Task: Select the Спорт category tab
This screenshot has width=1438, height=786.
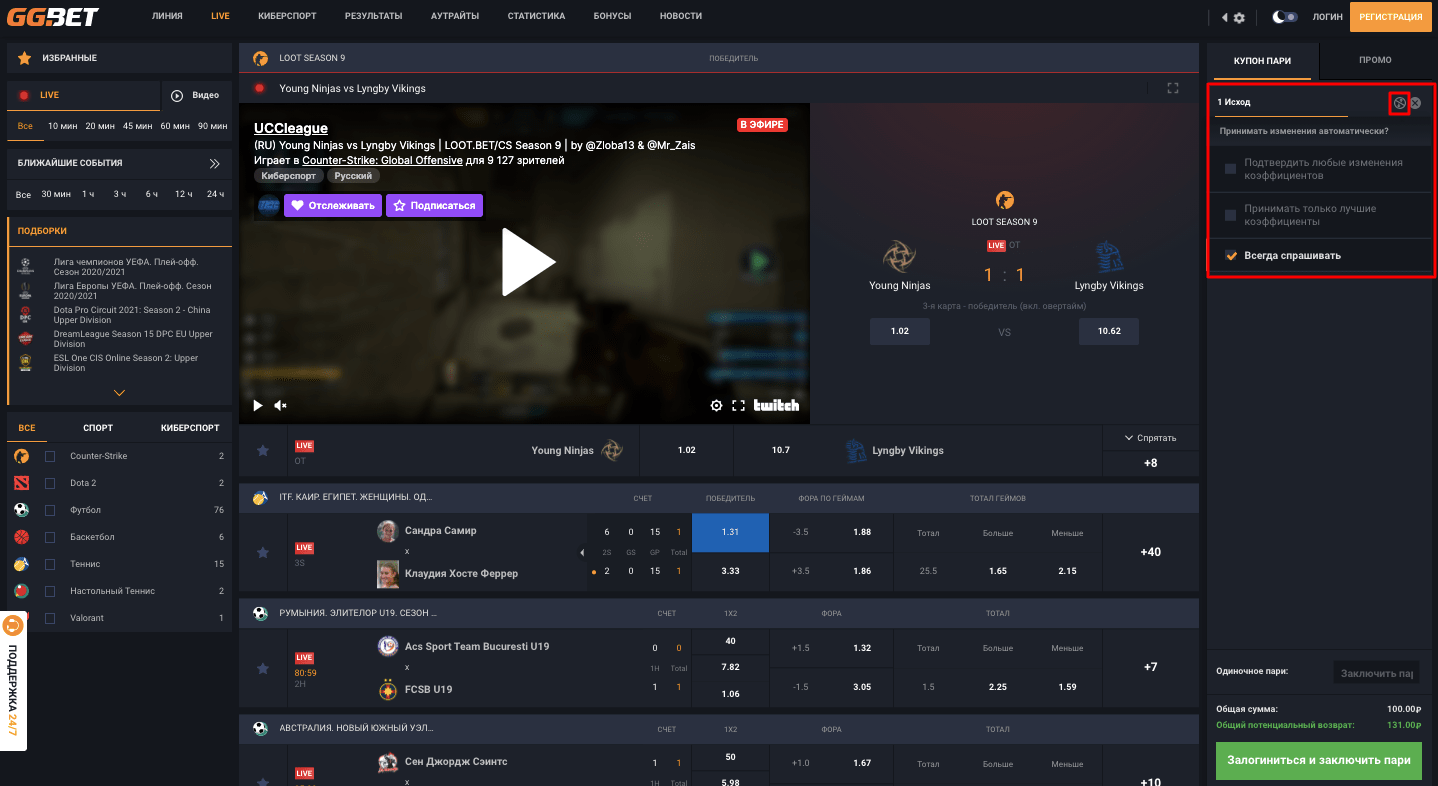Action: [98, 428]
